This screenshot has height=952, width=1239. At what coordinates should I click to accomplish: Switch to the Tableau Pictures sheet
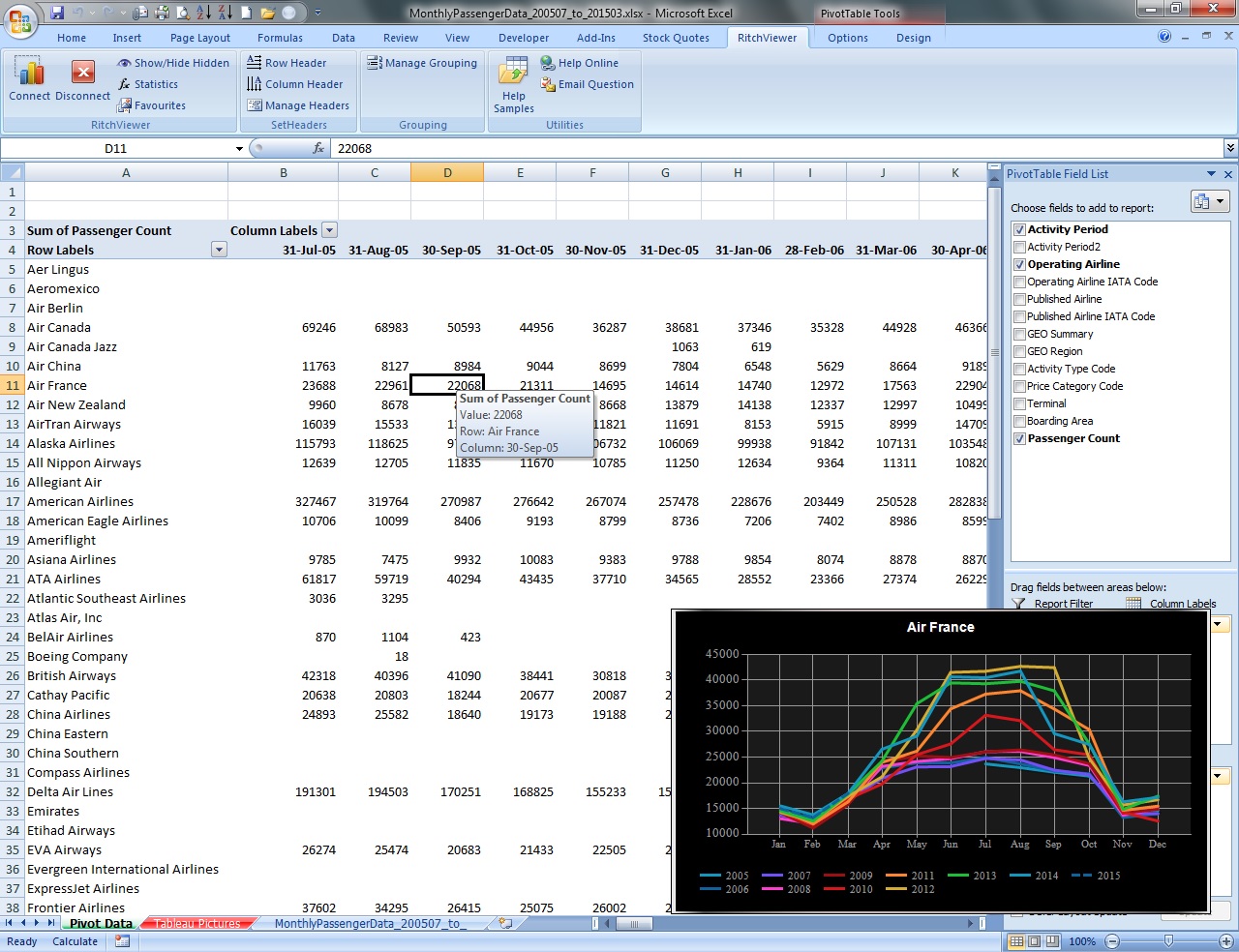(x=197, y=923)
